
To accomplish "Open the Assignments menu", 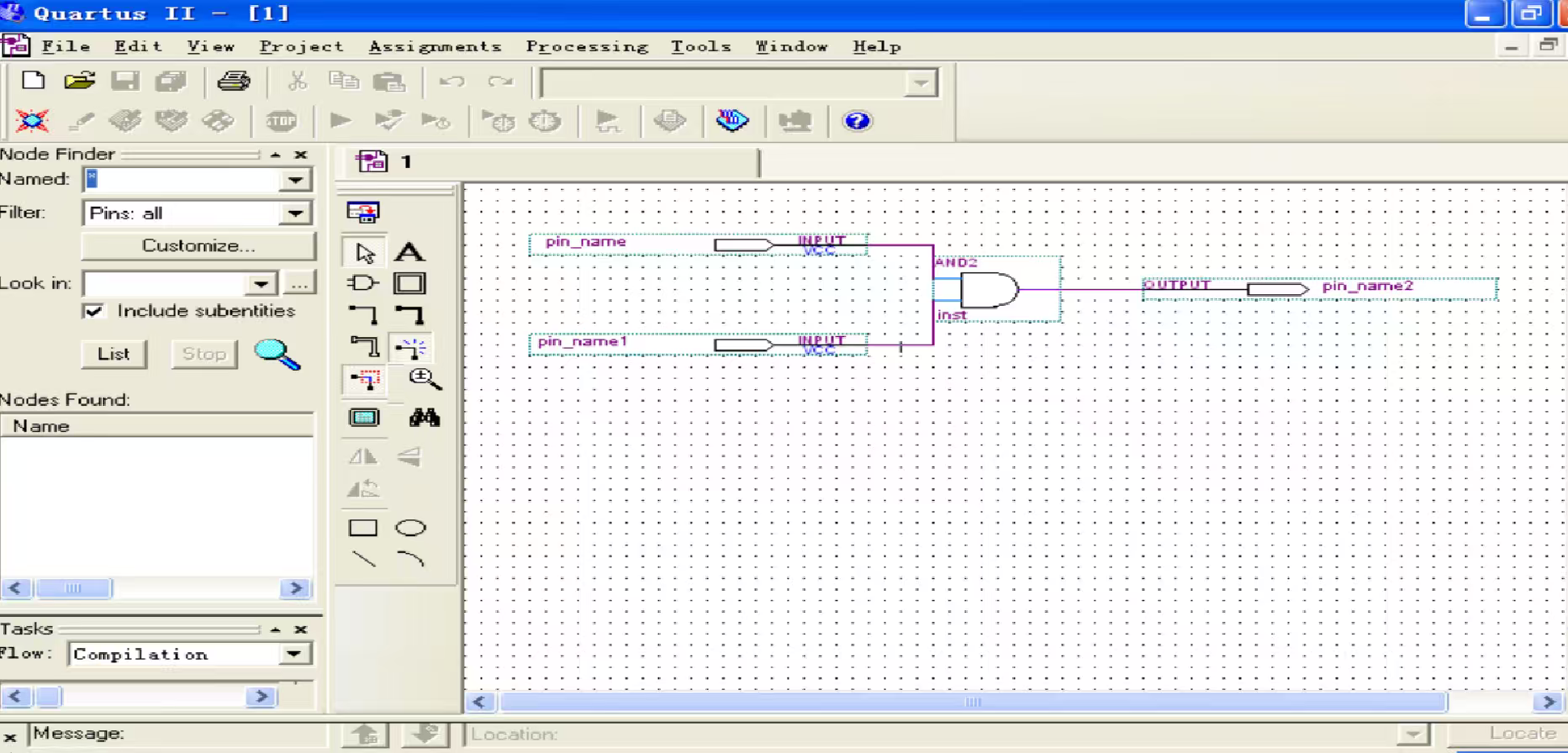I will coord(435,46).
